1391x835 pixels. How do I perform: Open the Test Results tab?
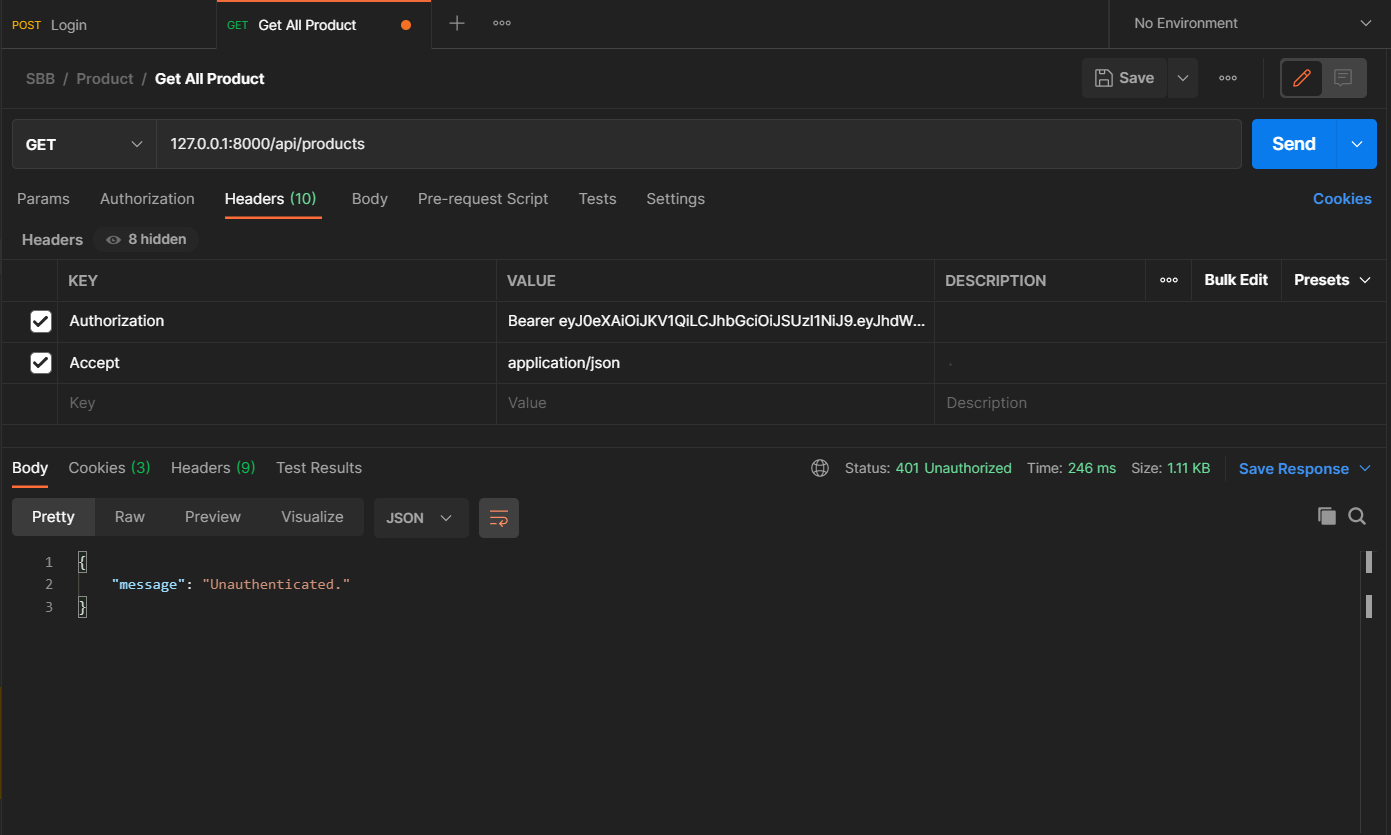pos(319,468)
